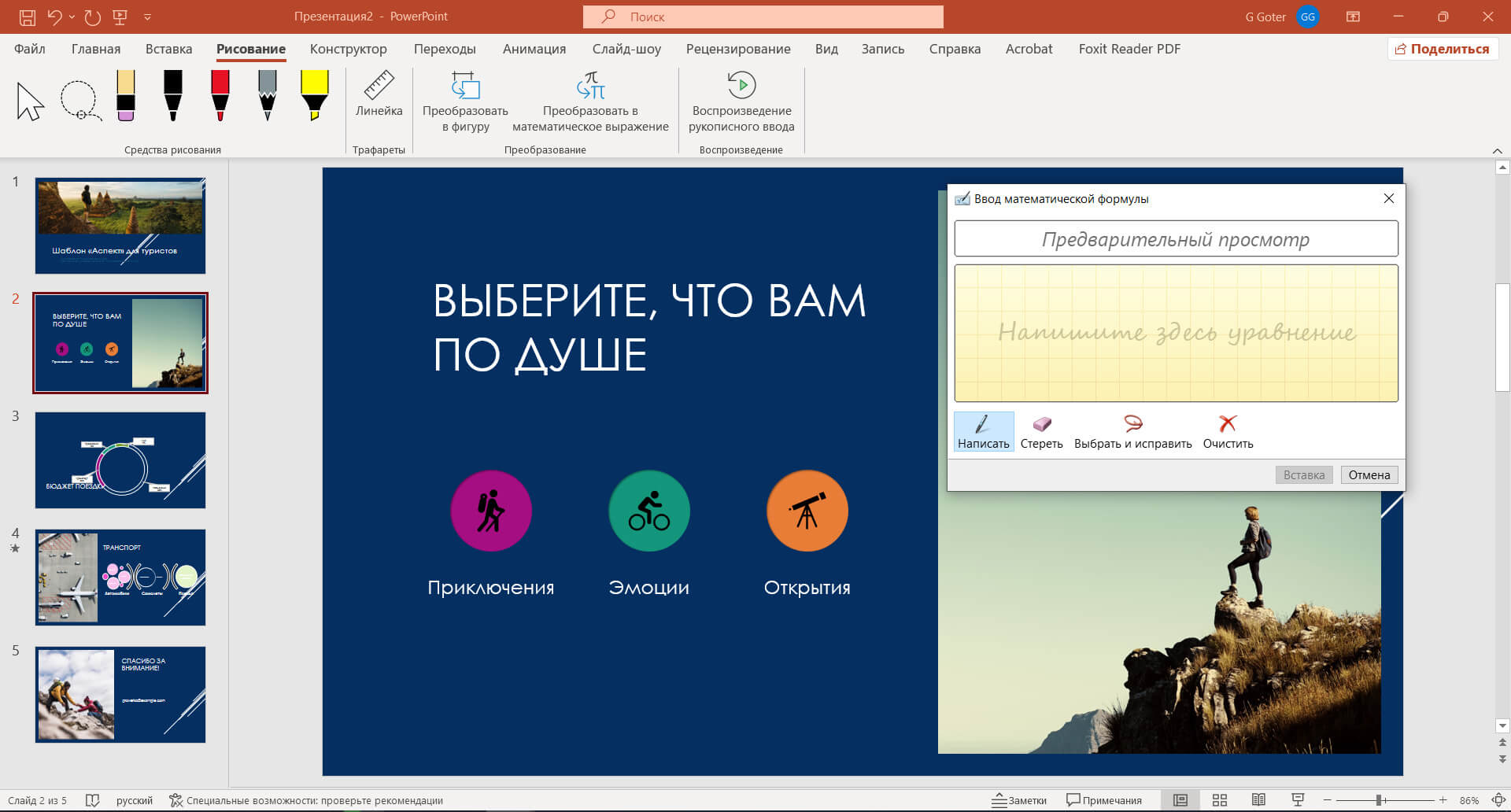The height and width of the screenshot is (812, 1511).
Task: Toggle the Write mode in math dialog
Action: pos(983,432)
